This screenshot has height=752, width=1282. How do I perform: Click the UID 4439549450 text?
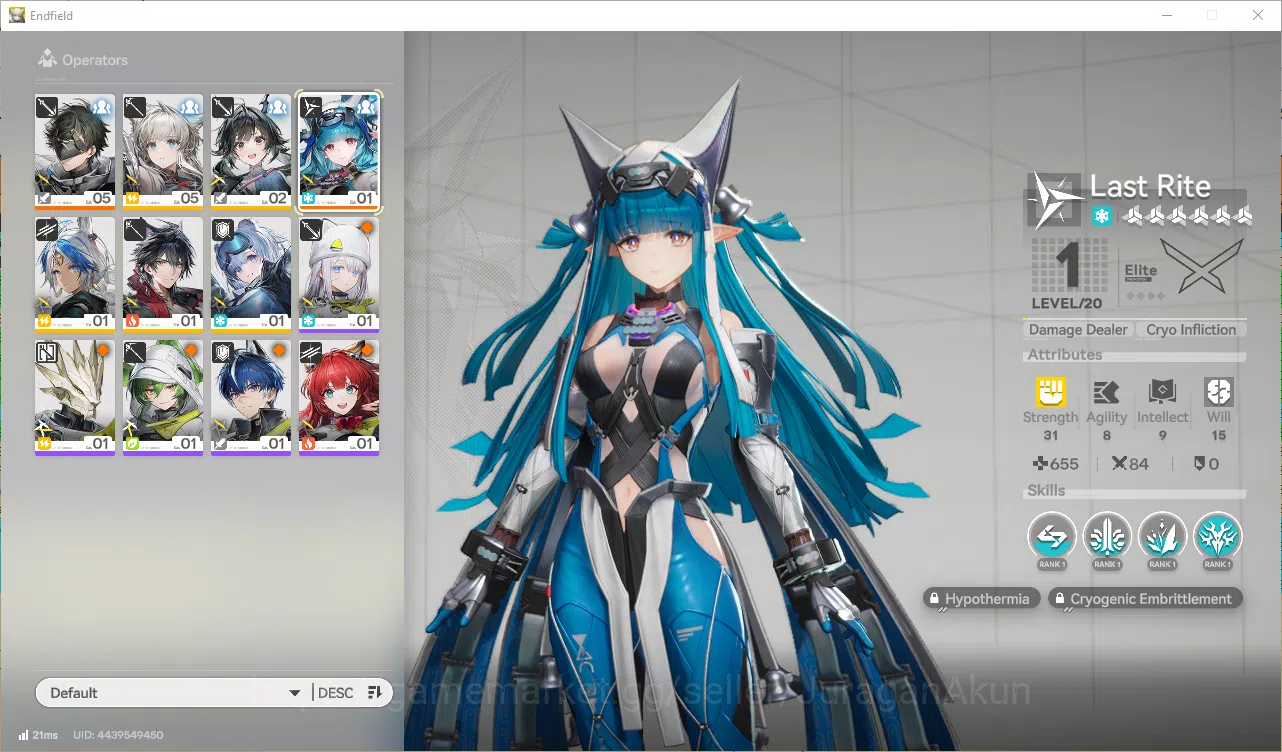pos(118,735)
